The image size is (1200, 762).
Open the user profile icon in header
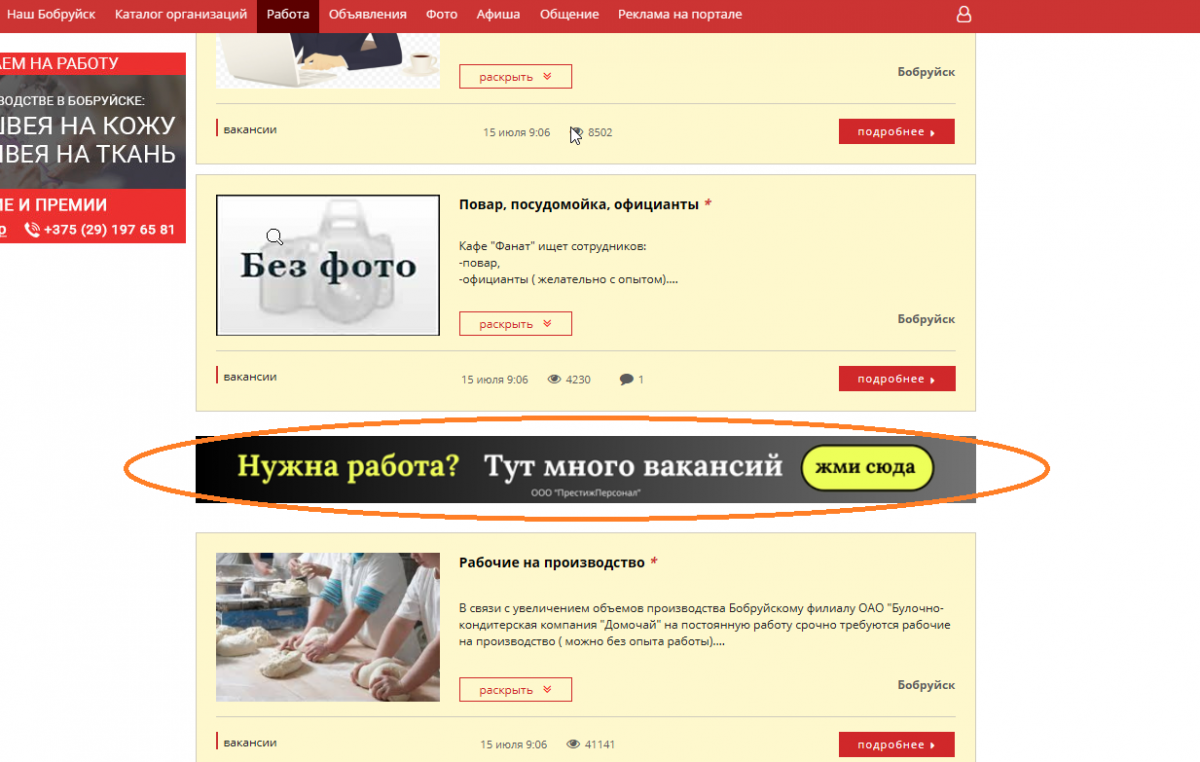pyautogui.click(x=964, y=15)
